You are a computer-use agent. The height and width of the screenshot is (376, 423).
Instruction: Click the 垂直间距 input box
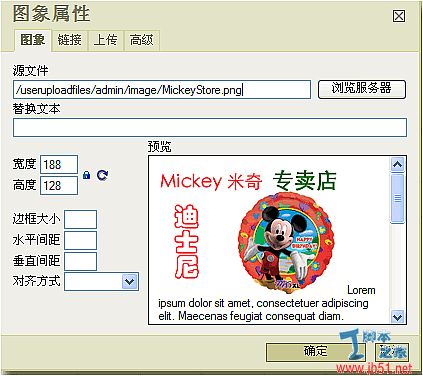(x=81, y=261)
